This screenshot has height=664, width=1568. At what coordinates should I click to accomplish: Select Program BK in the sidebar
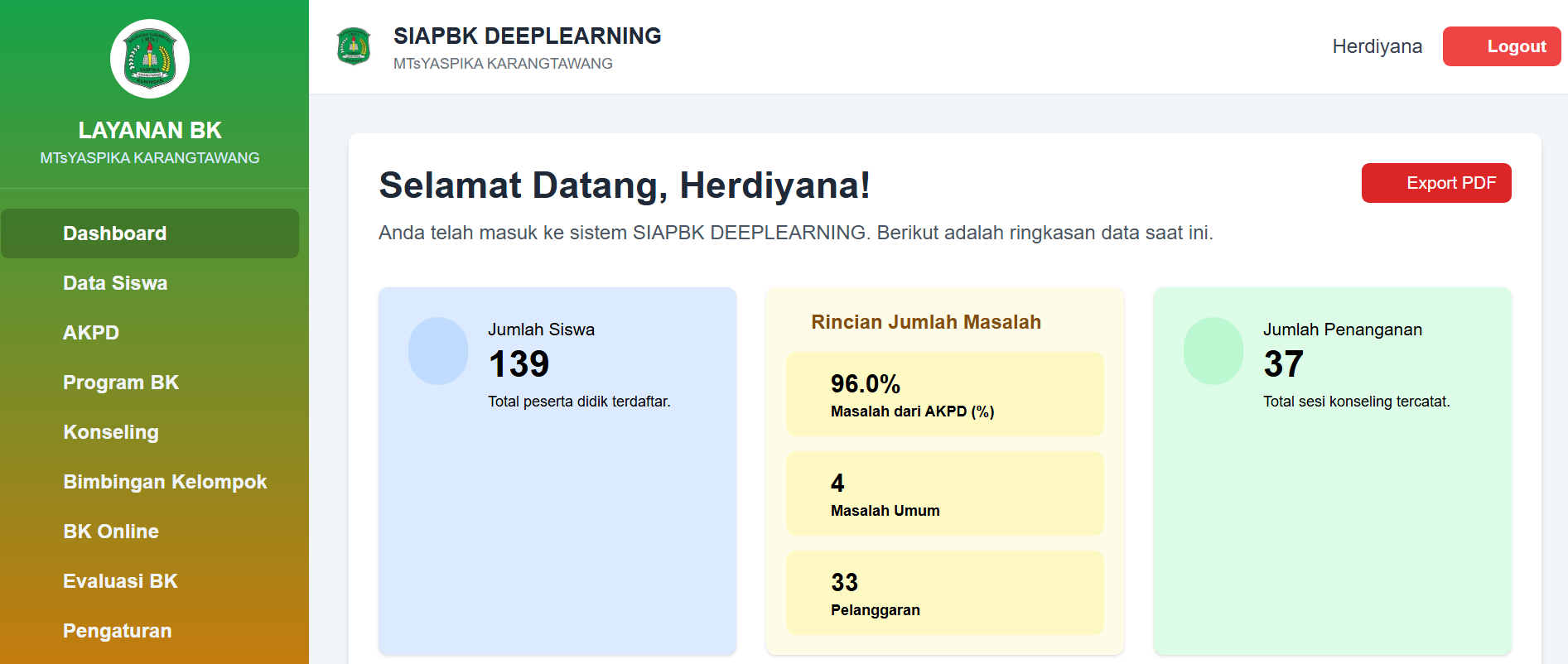[150, 383]
